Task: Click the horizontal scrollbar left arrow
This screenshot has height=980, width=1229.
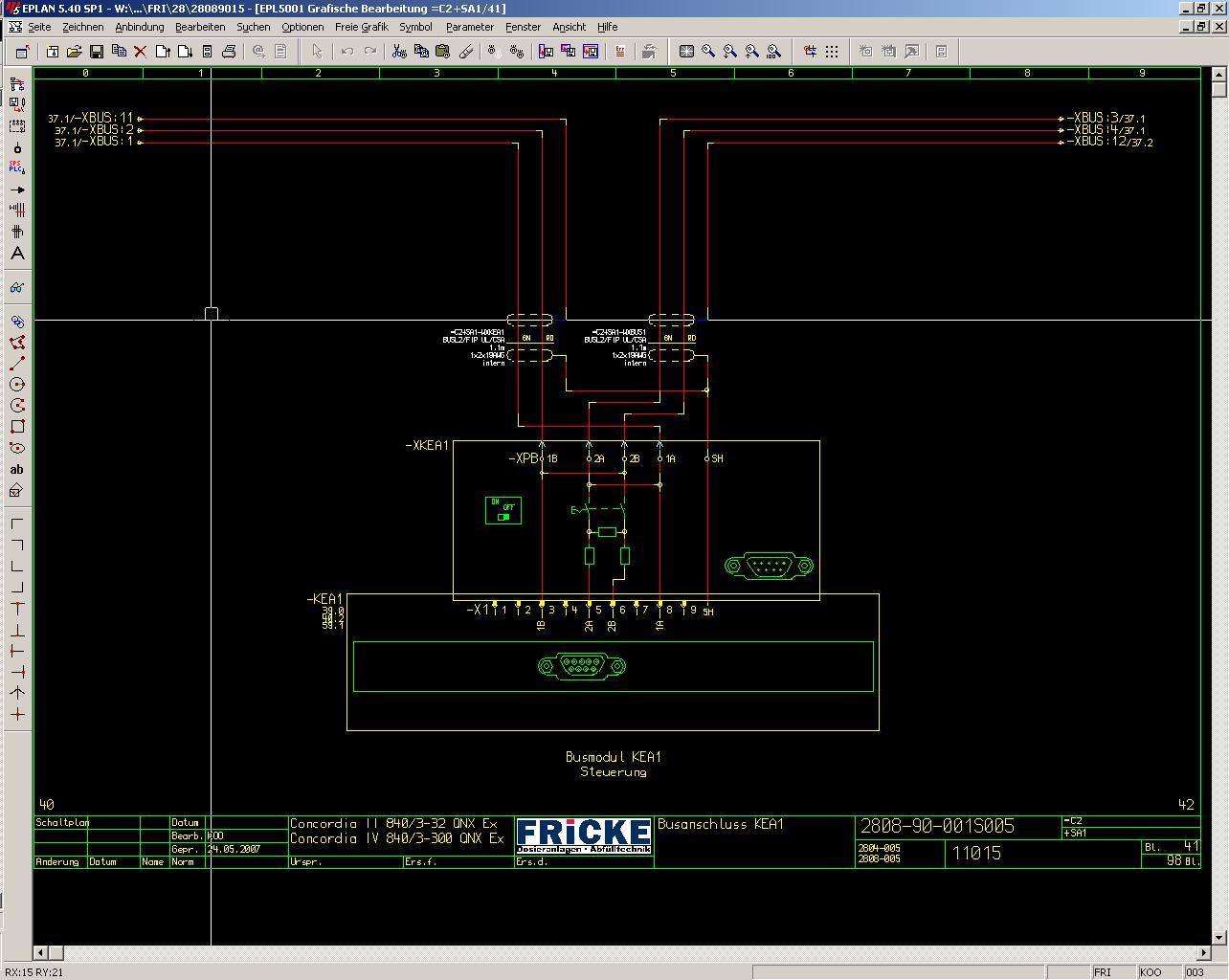Action: [x=41, y=952]
